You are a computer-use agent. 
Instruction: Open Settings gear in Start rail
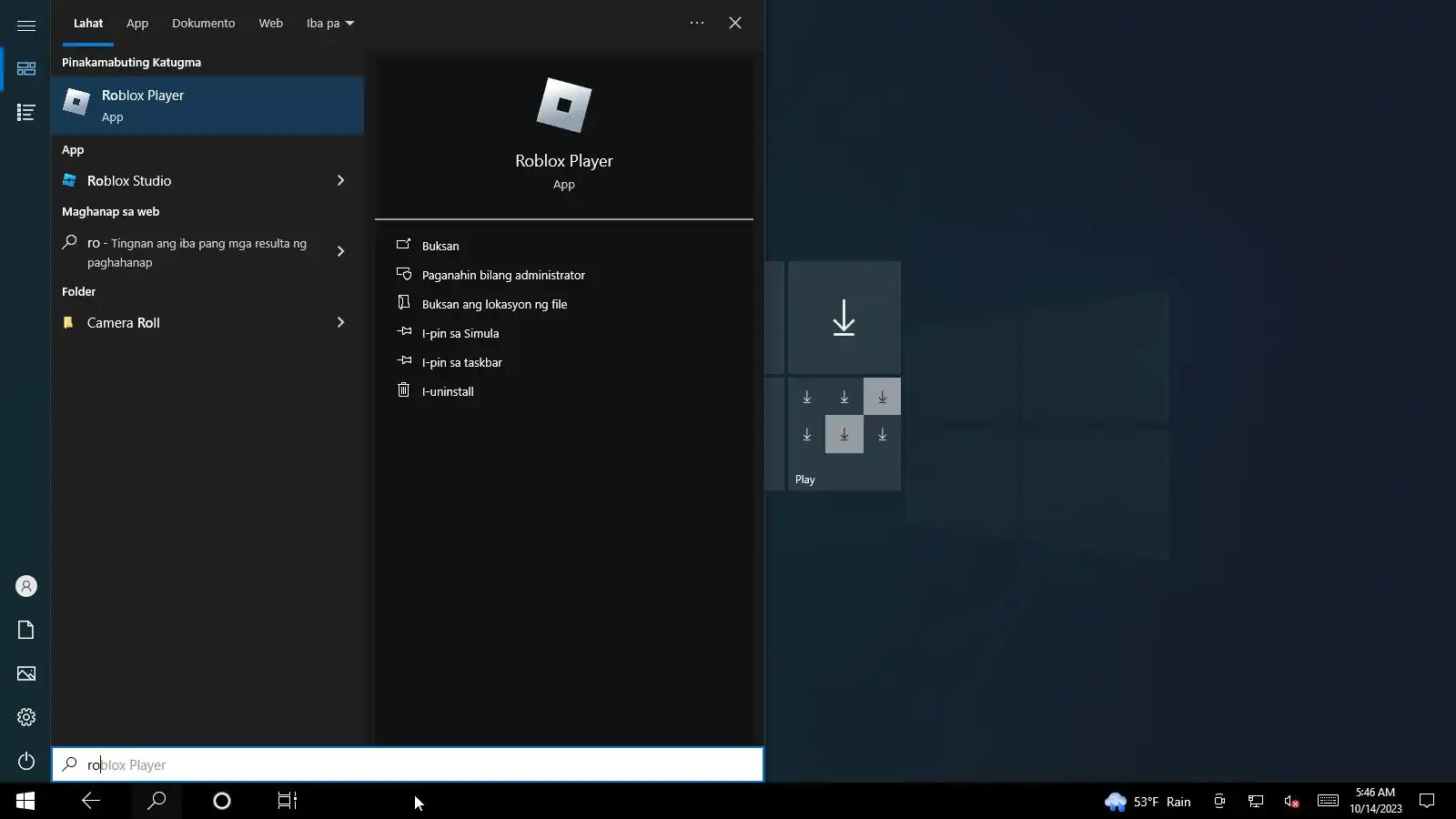pos(26,717)
